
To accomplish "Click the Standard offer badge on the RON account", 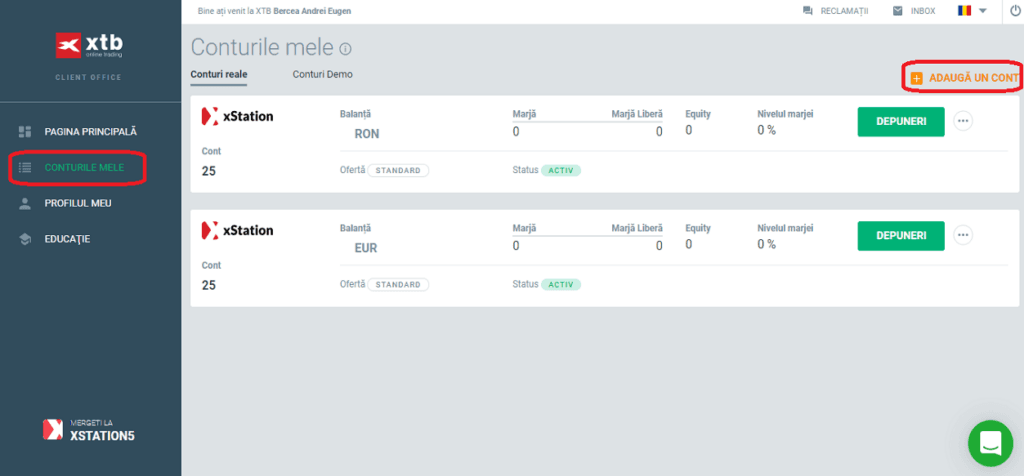I will (x=398, y=170).
